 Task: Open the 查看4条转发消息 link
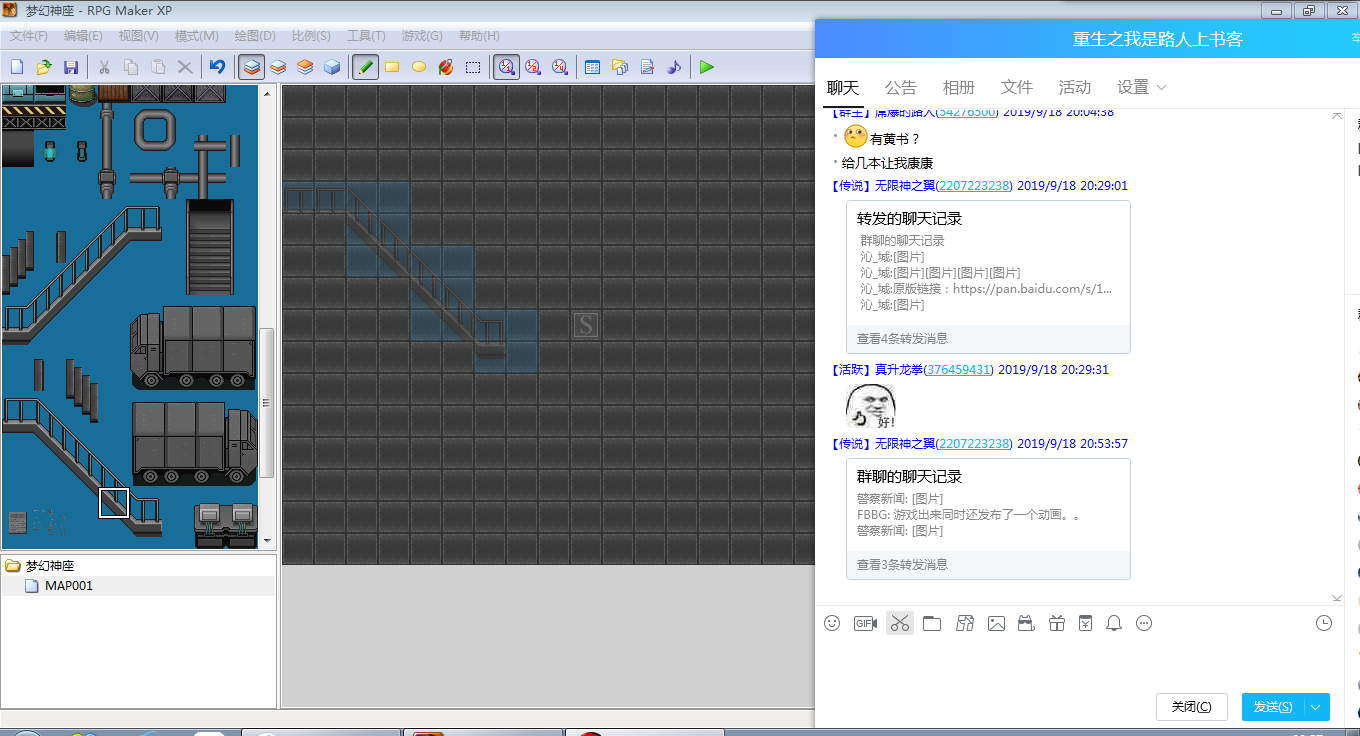(x=902, y=339)
